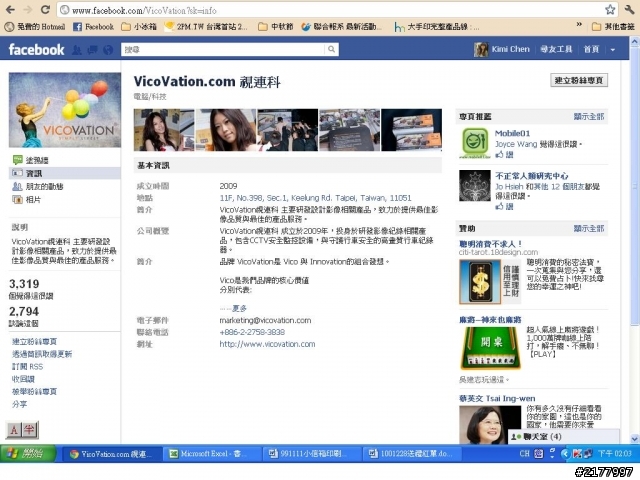Open notifications globe icon in Facebook header

108,50
